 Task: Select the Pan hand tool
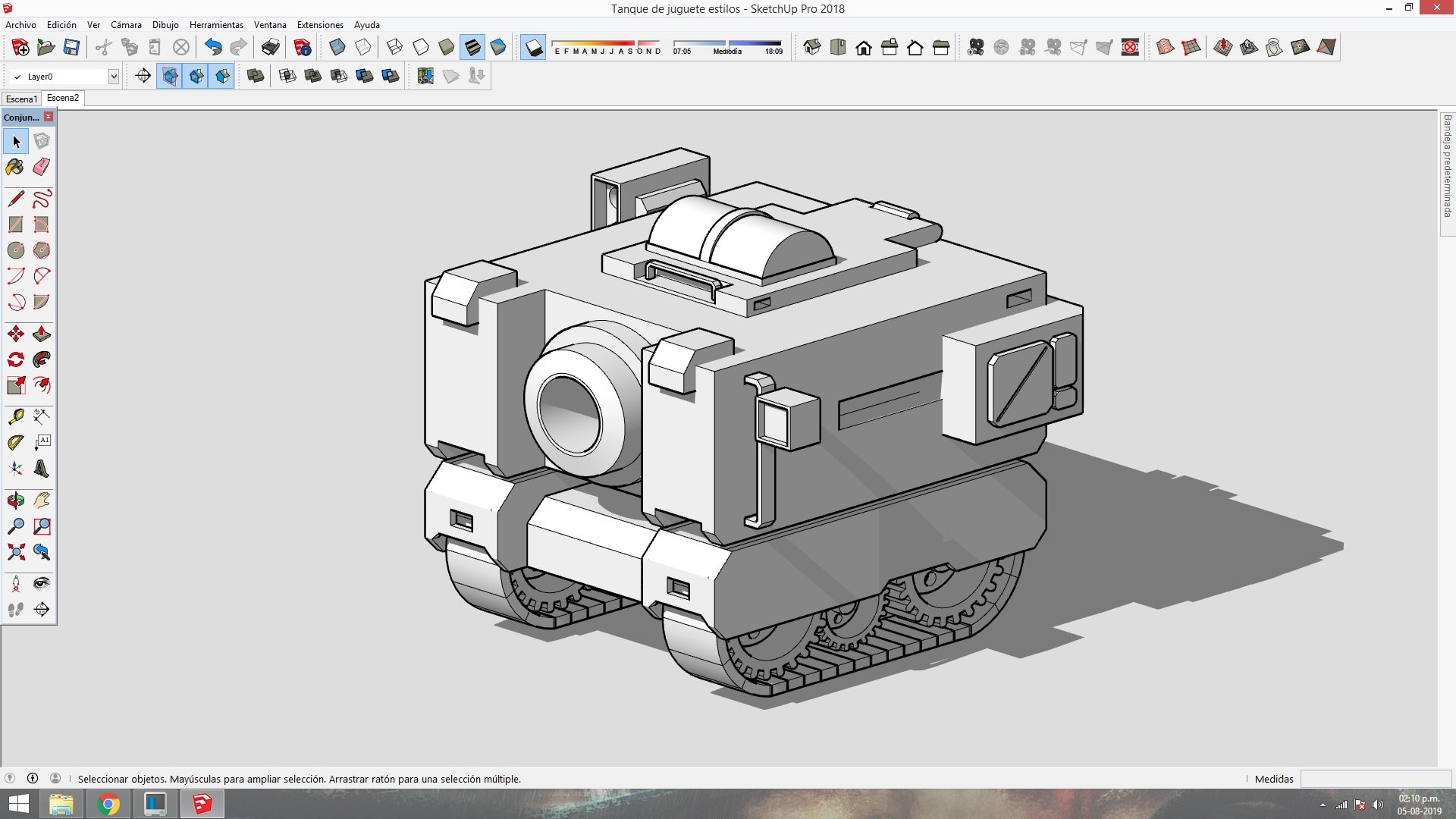point(41,500)
